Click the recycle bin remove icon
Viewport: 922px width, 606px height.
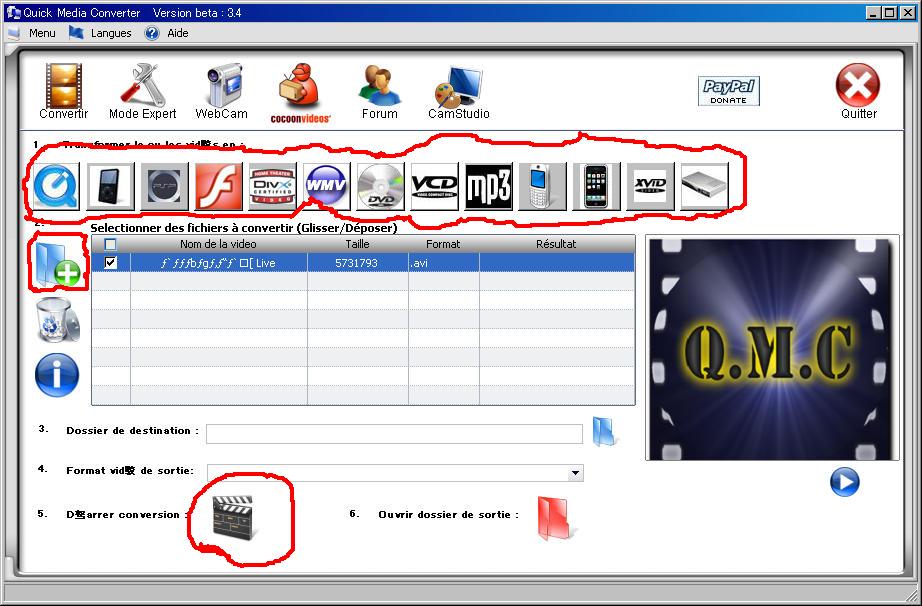(57, 320)
